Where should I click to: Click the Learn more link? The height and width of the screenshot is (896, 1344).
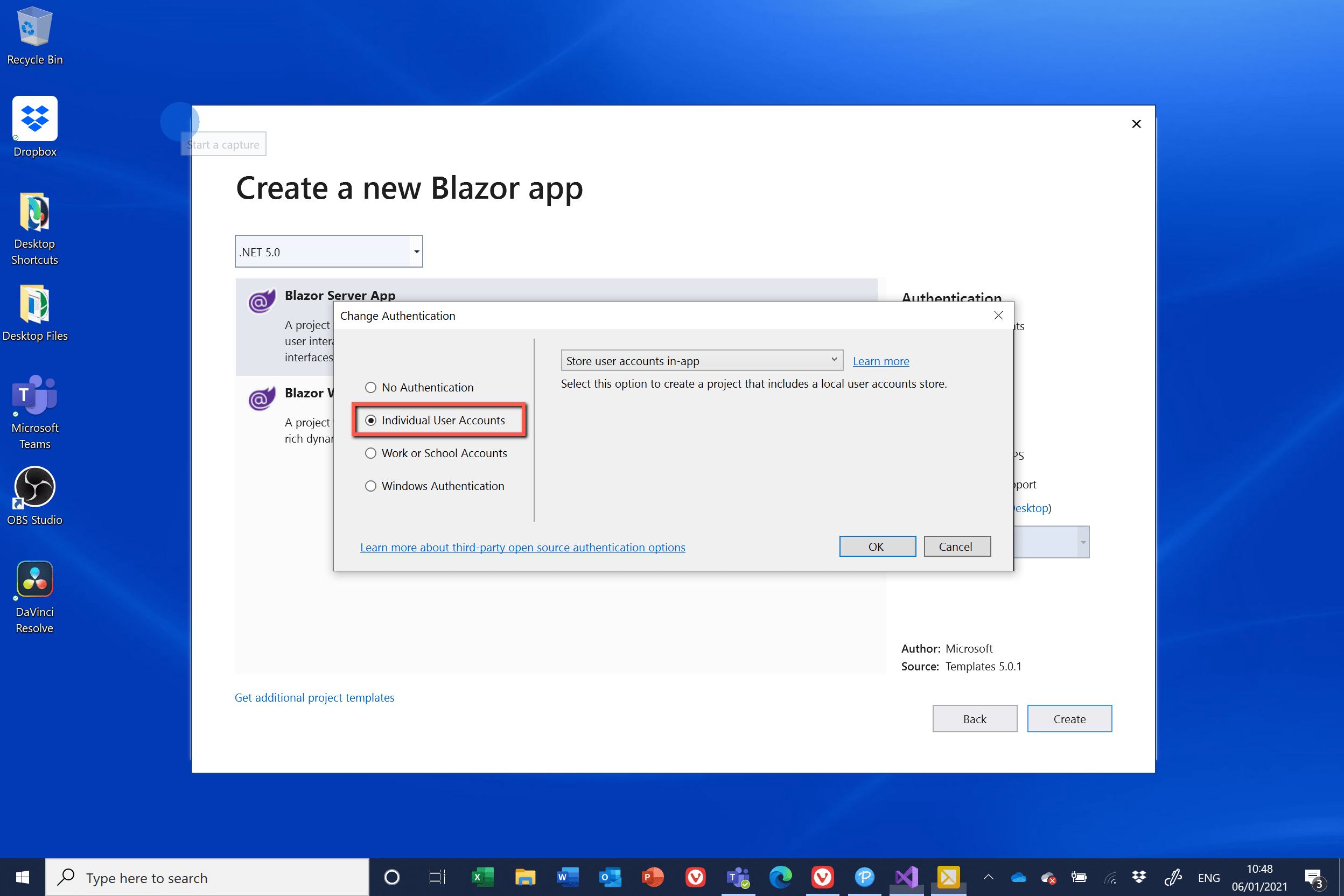pyautogui.click(x=880, y=361)
